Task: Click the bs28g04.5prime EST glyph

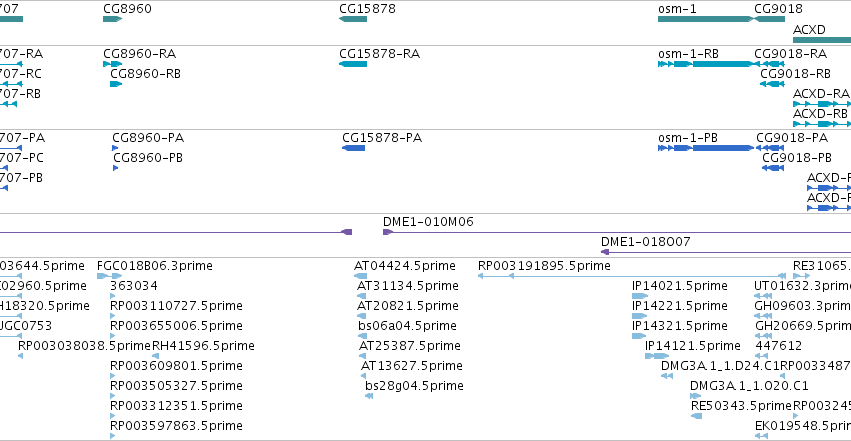Action: coord(369,396)
